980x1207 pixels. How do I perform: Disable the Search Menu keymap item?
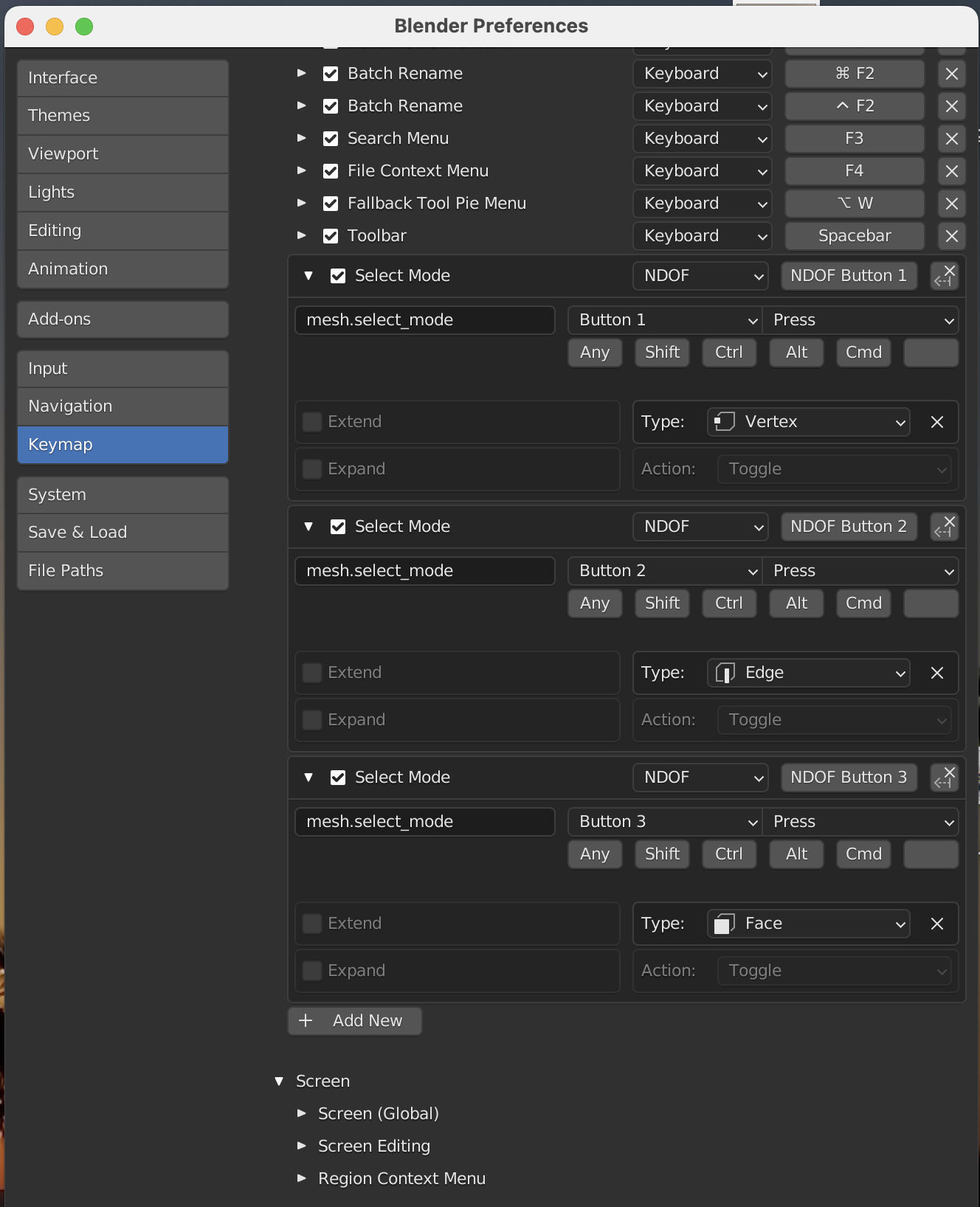[331, 139]
